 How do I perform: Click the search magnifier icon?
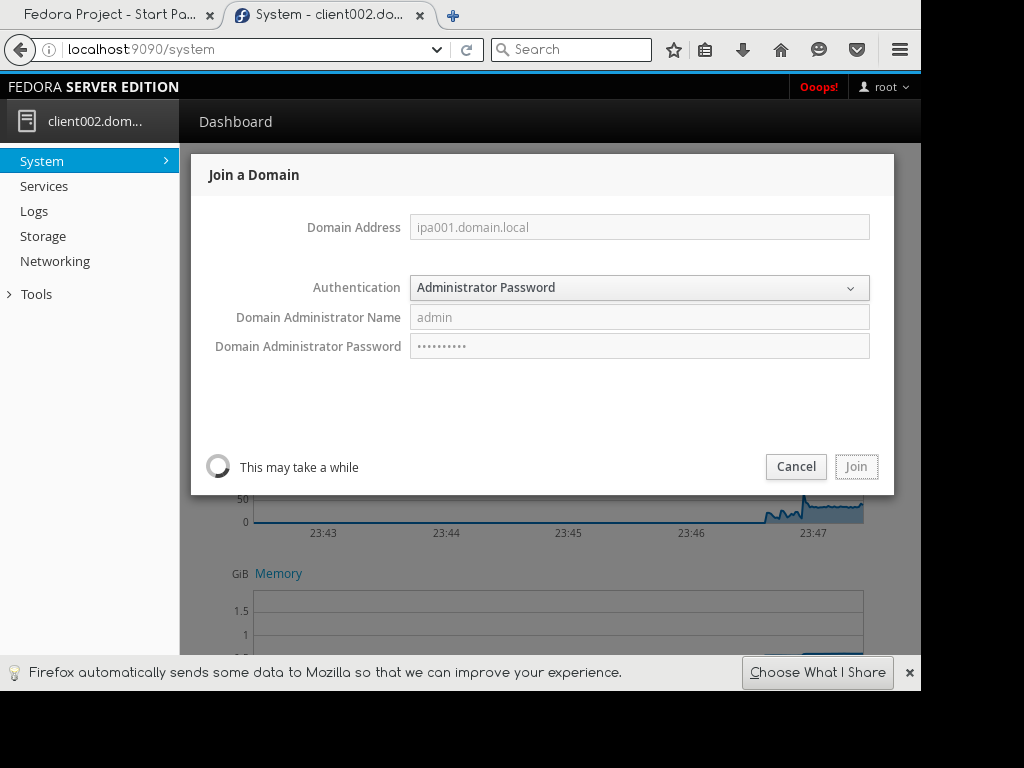point(502,50)
